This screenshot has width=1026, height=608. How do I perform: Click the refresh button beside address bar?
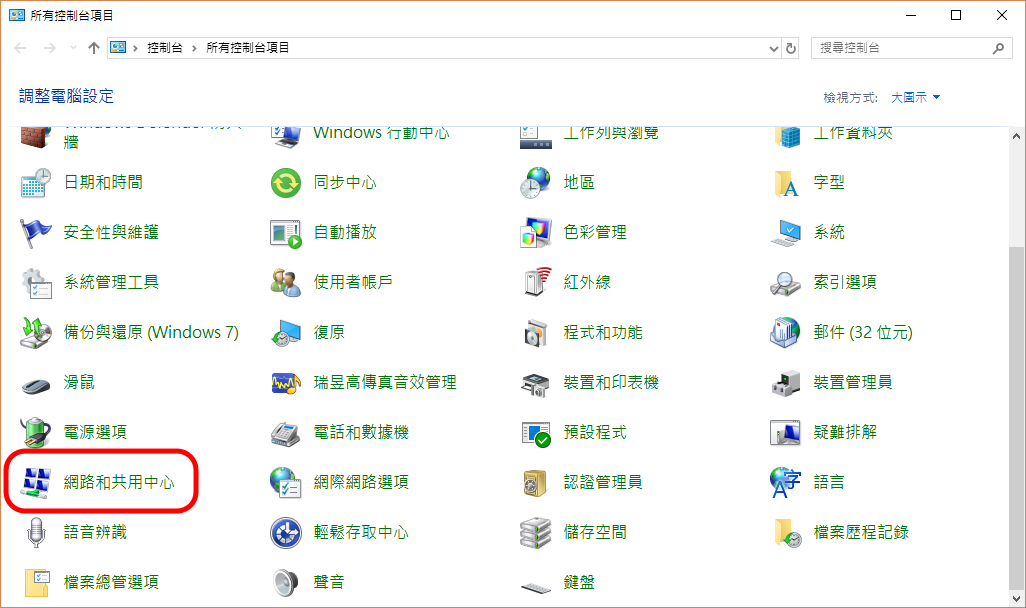791,48
